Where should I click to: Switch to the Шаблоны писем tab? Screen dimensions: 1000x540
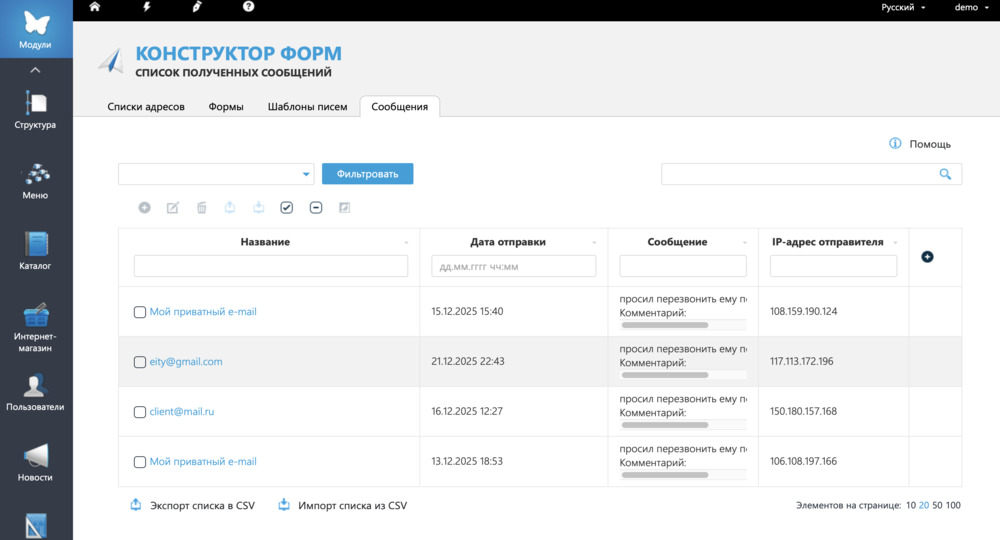307,106
